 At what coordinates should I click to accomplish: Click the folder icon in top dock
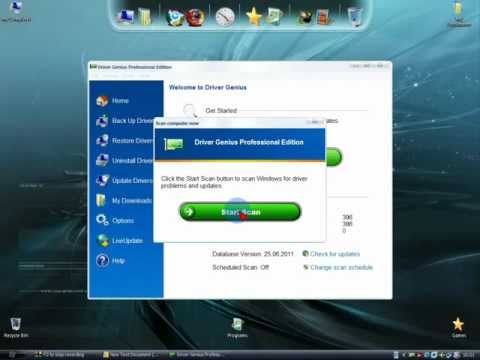pyautogui.click(x=145, y=17)
